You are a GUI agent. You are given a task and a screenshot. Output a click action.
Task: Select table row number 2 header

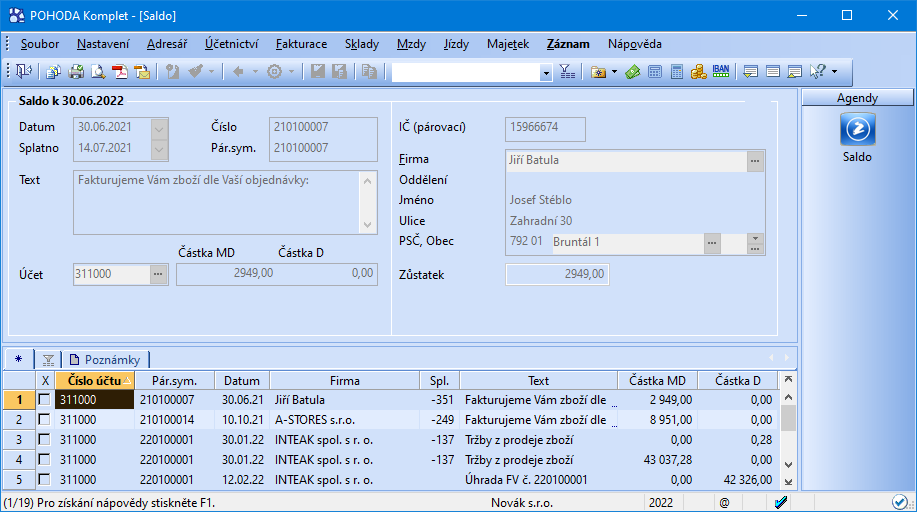[19, 420]
